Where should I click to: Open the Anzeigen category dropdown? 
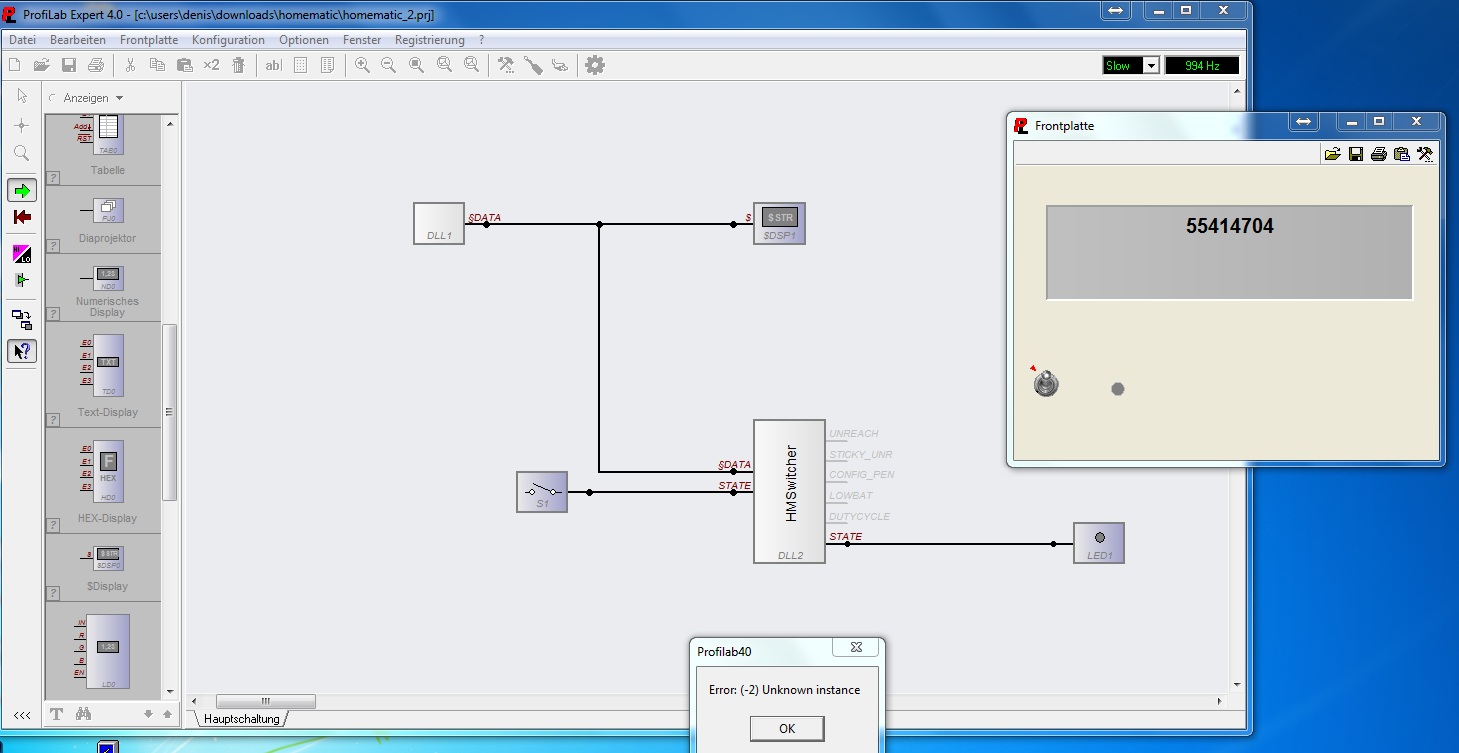pyautogui.click(x=119, y=98)
